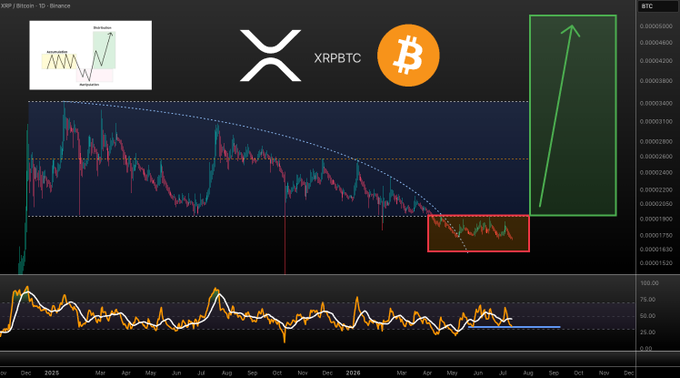Image resolution: width=680 pixels, height=378 pixels.
Task: Click the XRP / Bitcoin 1D Binance chart title
Action: [35, 6]
